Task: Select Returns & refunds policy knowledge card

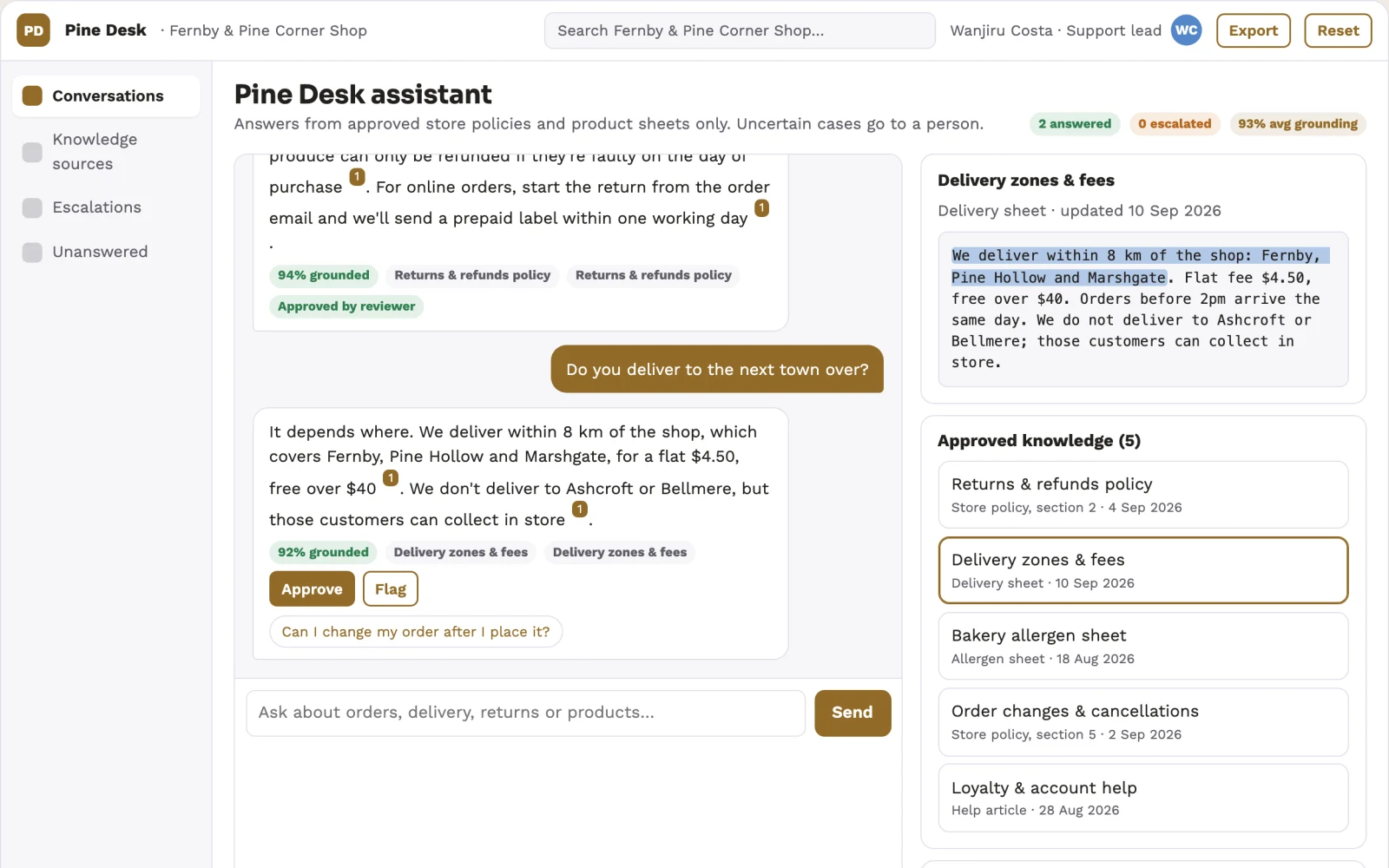Action: point(1143,495)
